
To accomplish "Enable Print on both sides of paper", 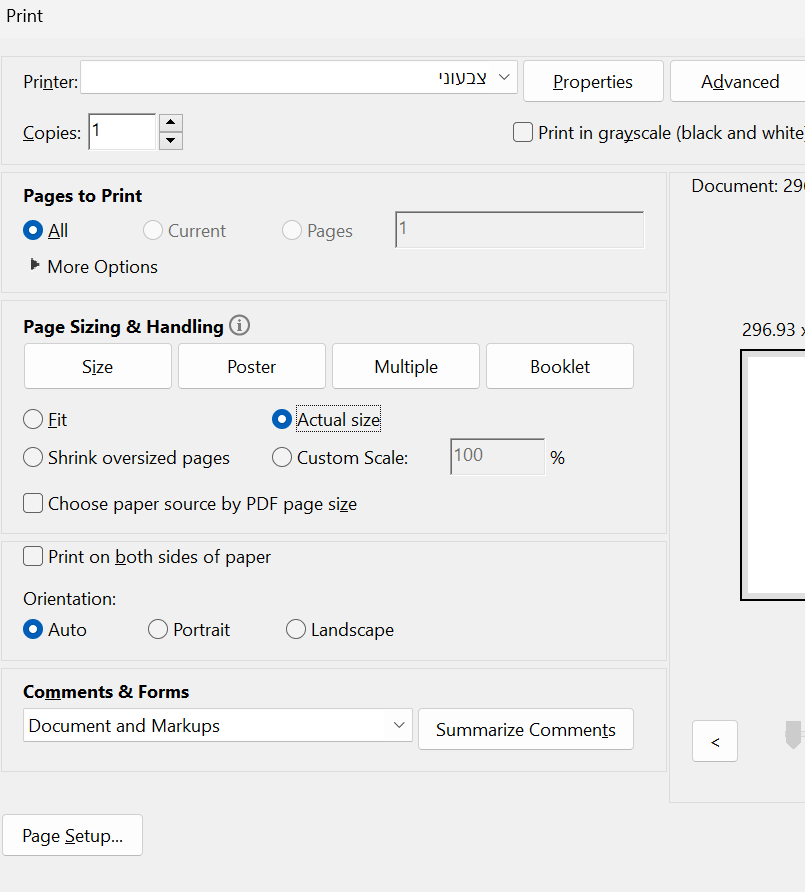I will [33, 556].
